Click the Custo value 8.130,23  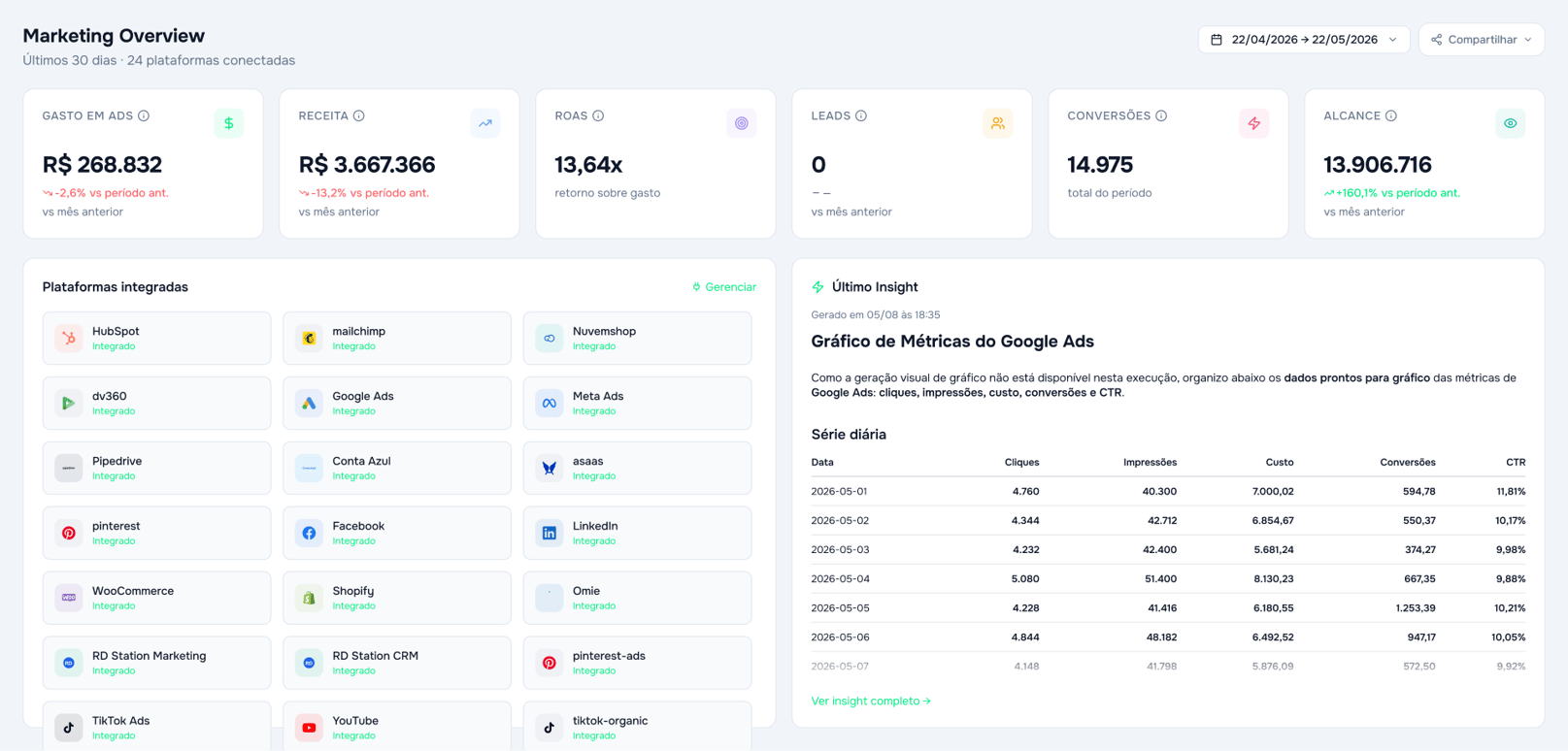[x=1273, y=579]
